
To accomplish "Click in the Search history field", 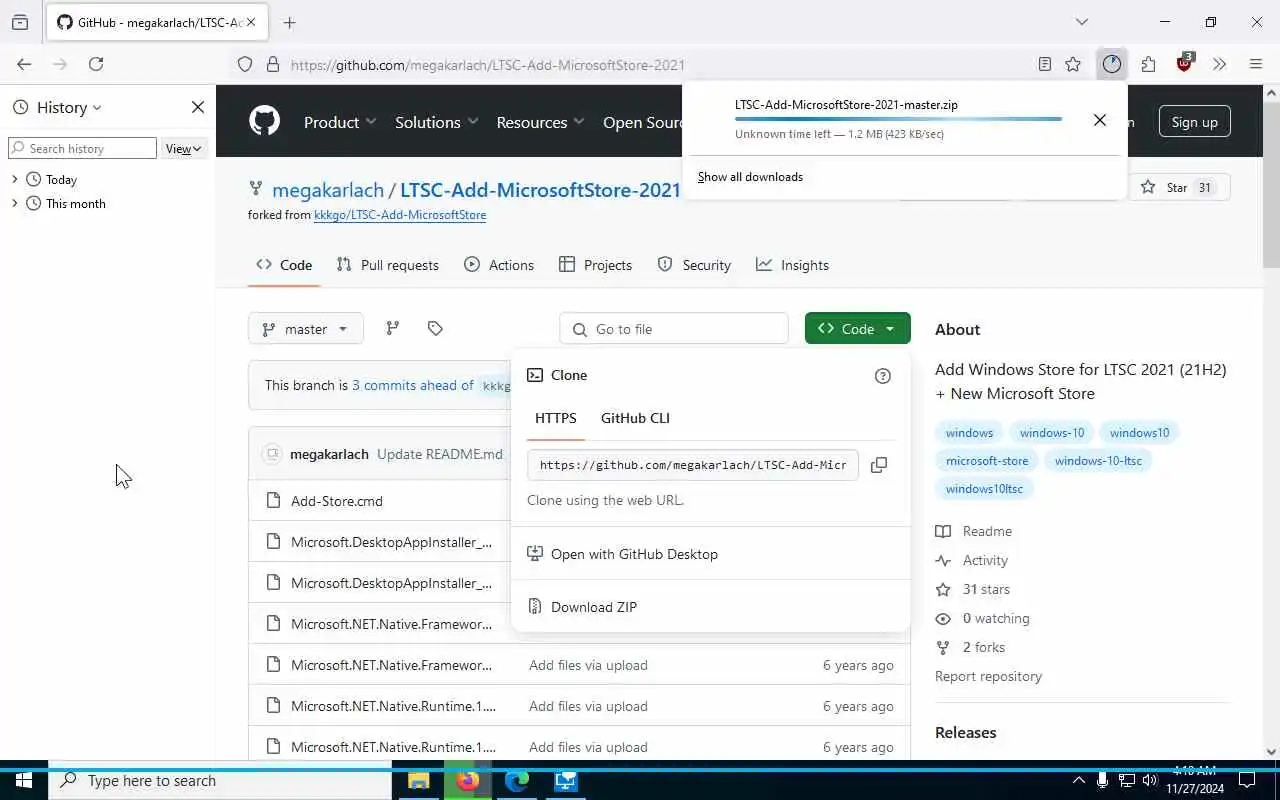I will pos(83,148).
